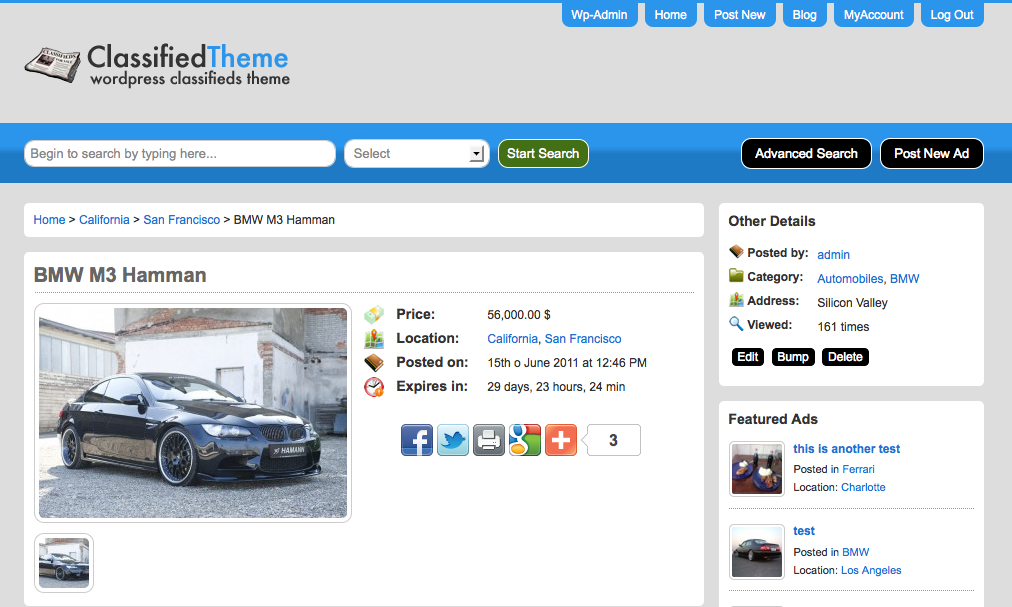
Task: Open Charlotte location link
Action: (x=863, y=488)
